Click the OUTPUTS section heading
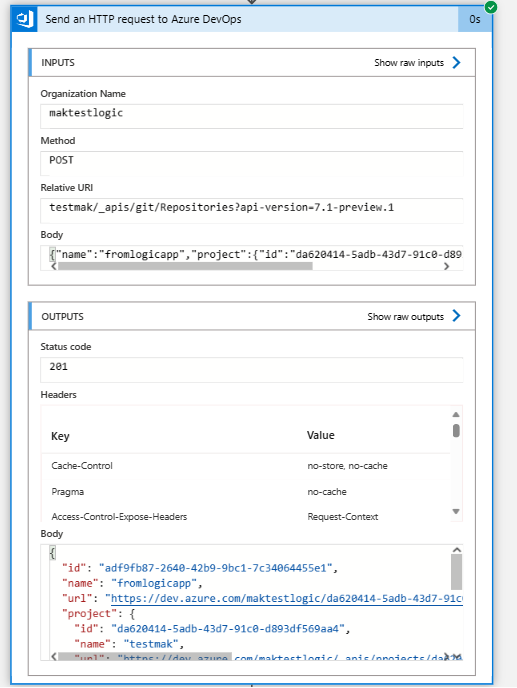 coord(62,316)
